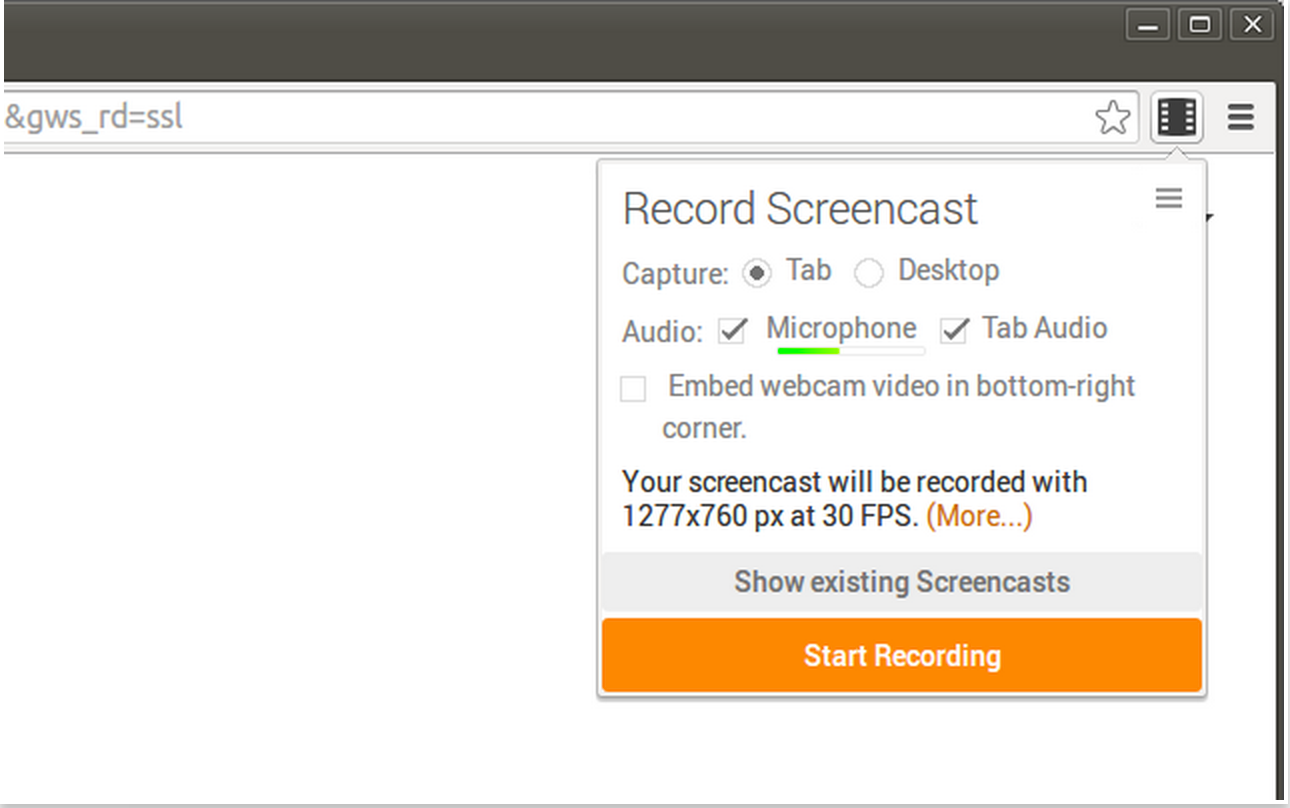This screenshot has width=1290, height=808.
Task: Click the Record Screencast heading
Action: [799, 209]
